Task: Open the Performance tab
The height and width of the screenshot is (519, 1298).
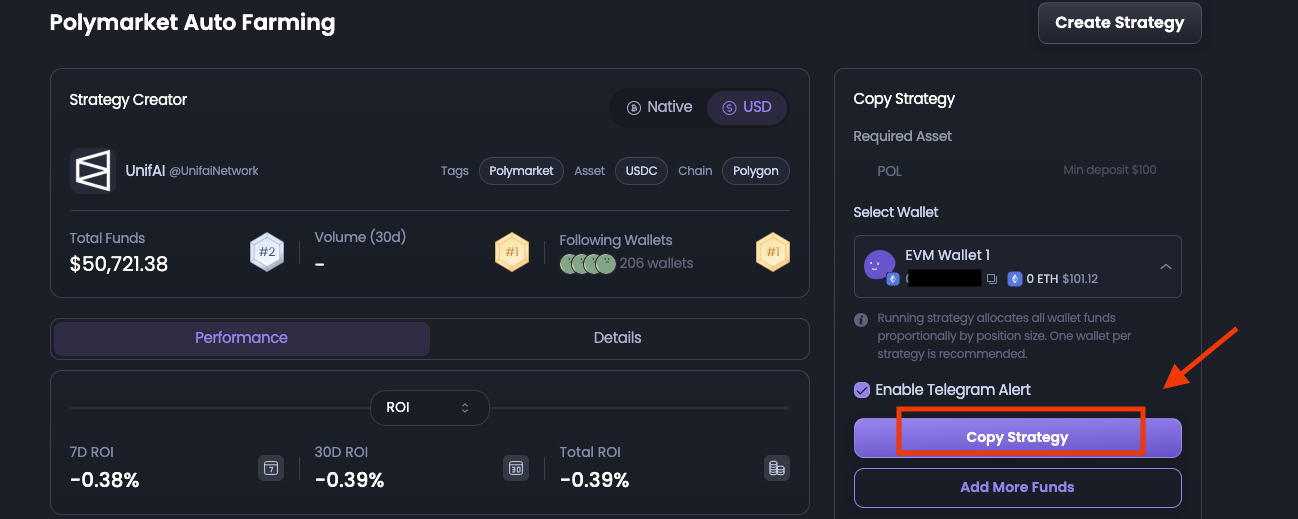Action: 241,338
